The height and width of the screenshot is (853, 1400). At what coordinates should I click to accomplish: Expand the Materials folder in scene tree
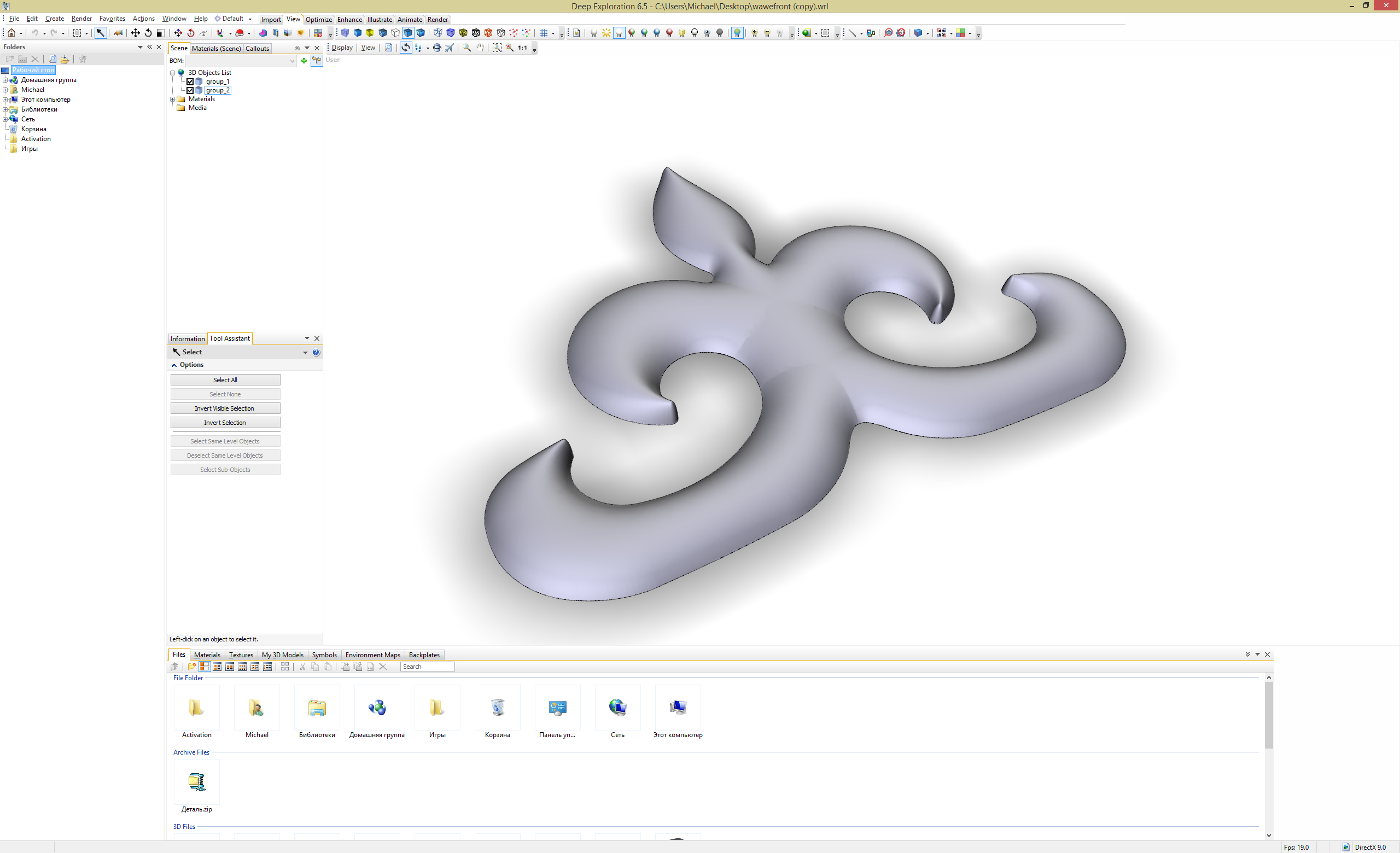173,99
